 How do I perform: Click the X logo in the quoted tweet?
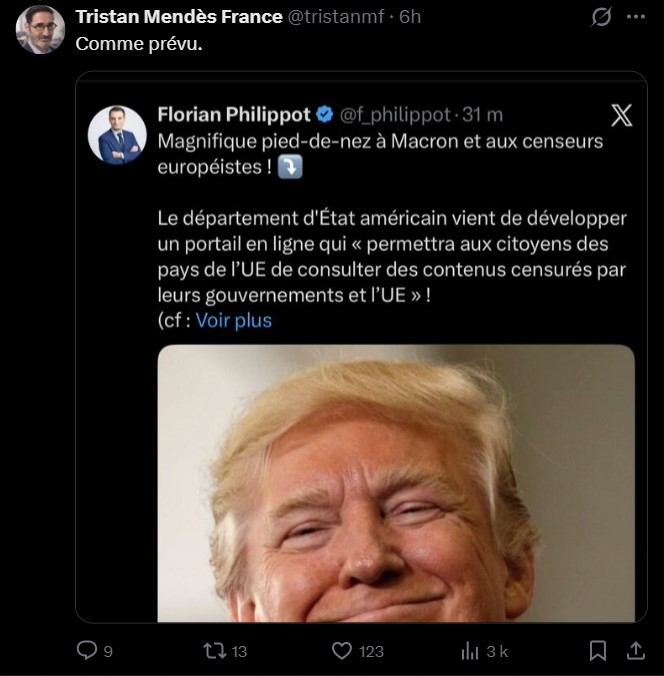[621, 115]
